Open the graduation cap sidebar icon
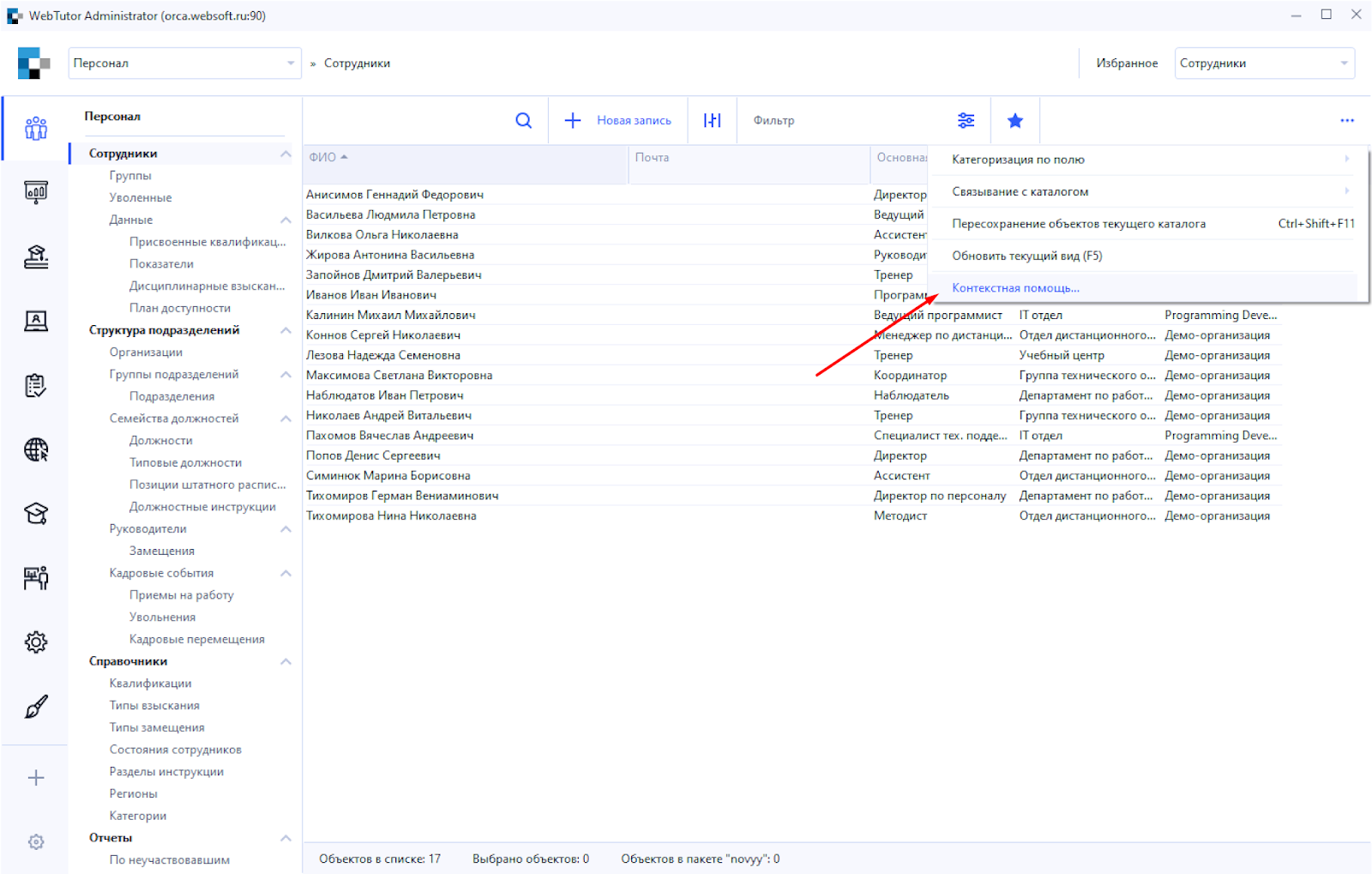Image resolution: width=1372 pixels, height=874 pixels. (x=36, y=514)
